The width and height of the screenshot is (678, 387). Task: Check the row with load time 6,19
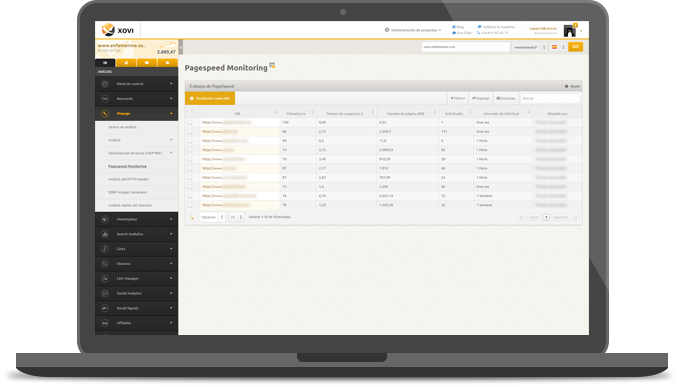[190, 196]
